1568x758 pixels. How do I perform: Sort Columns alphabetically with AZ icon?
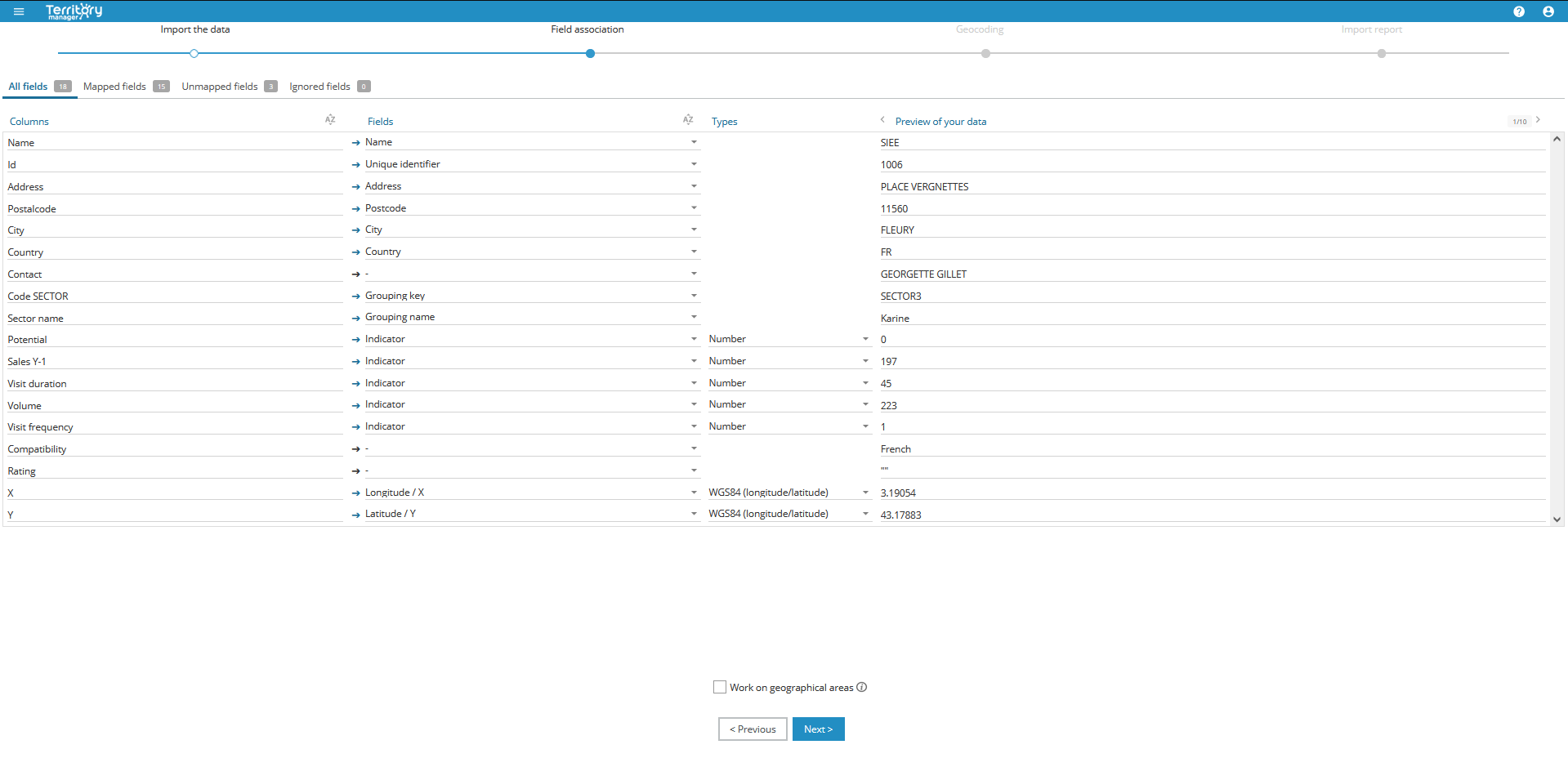coord(330,120)
